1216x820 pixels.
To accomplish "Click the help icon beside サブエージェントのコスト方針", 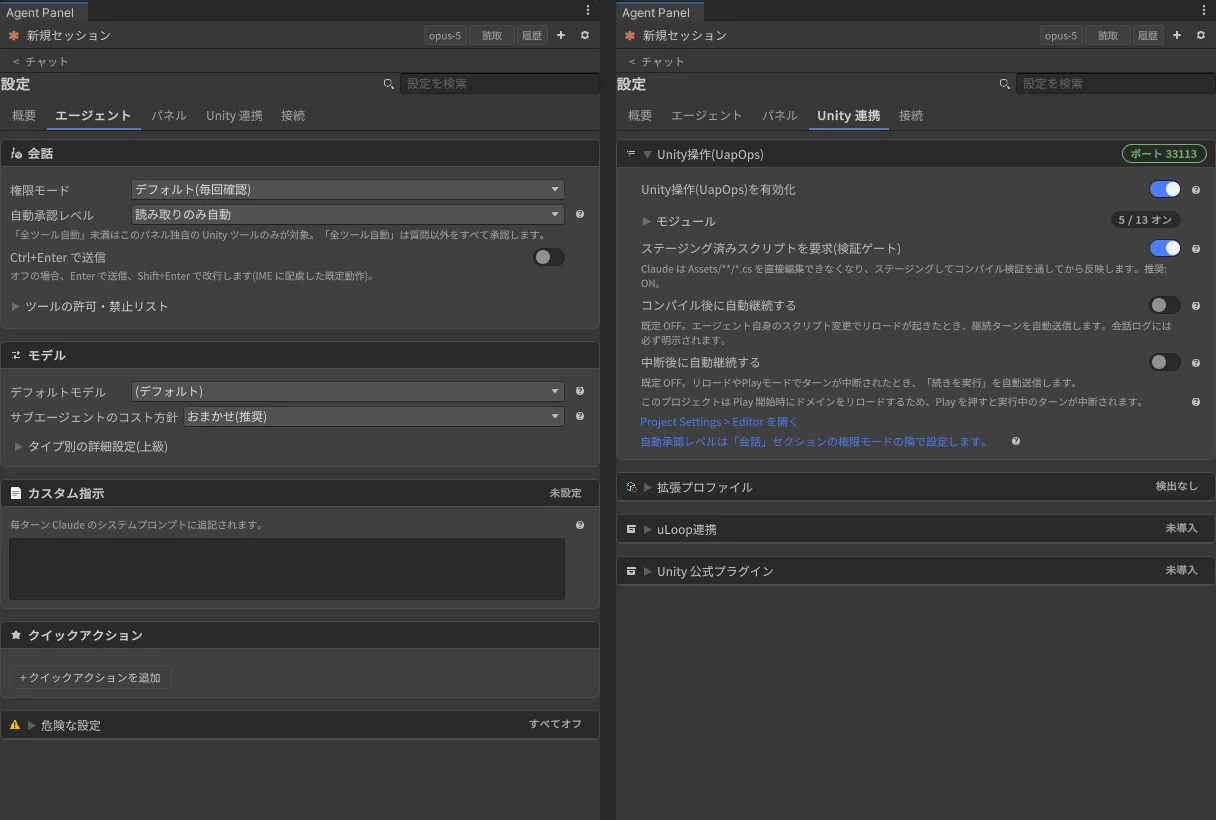I will 580,416.
